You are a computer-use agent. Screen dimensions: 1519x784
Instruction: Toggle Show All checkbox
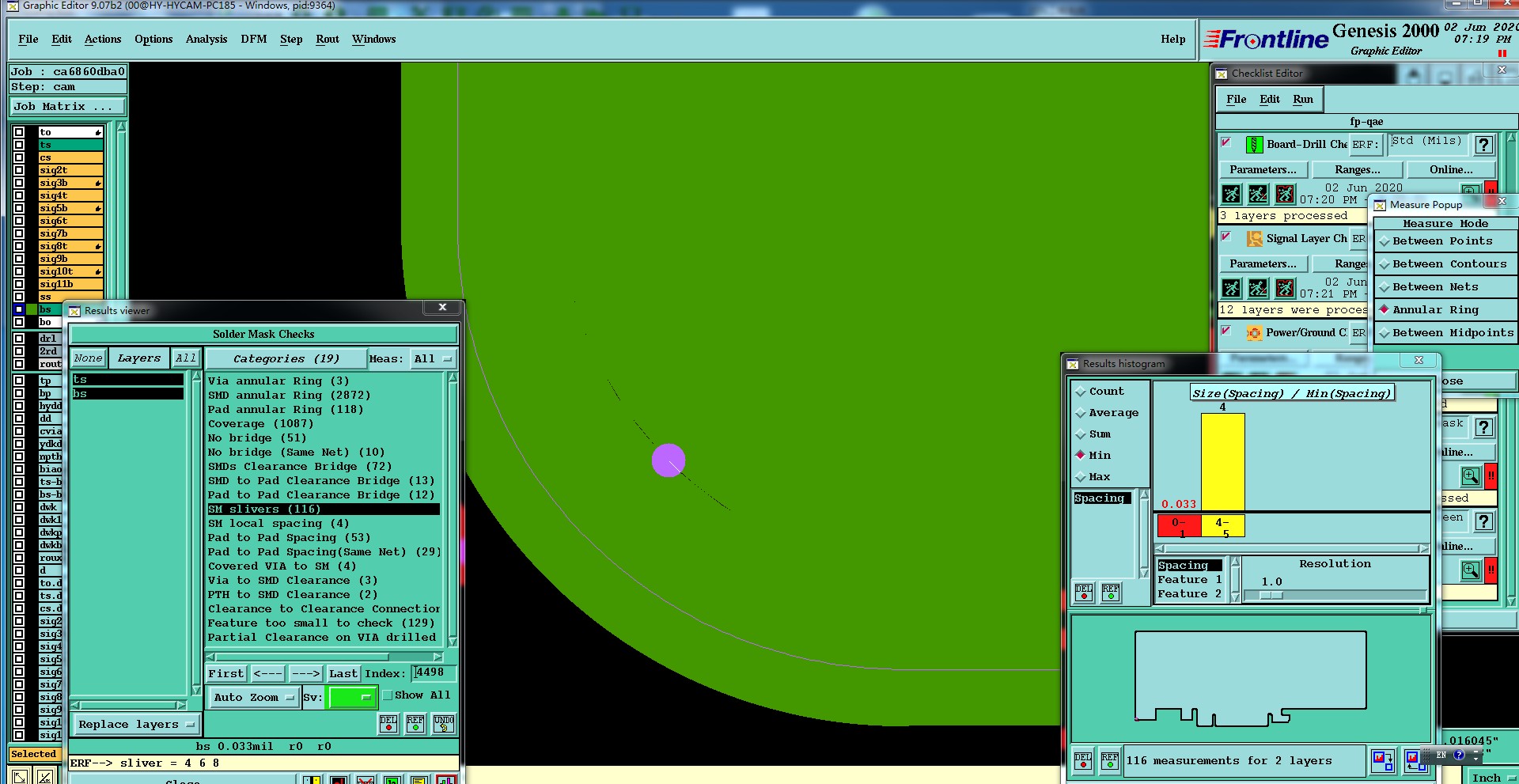tap(388, 695)
